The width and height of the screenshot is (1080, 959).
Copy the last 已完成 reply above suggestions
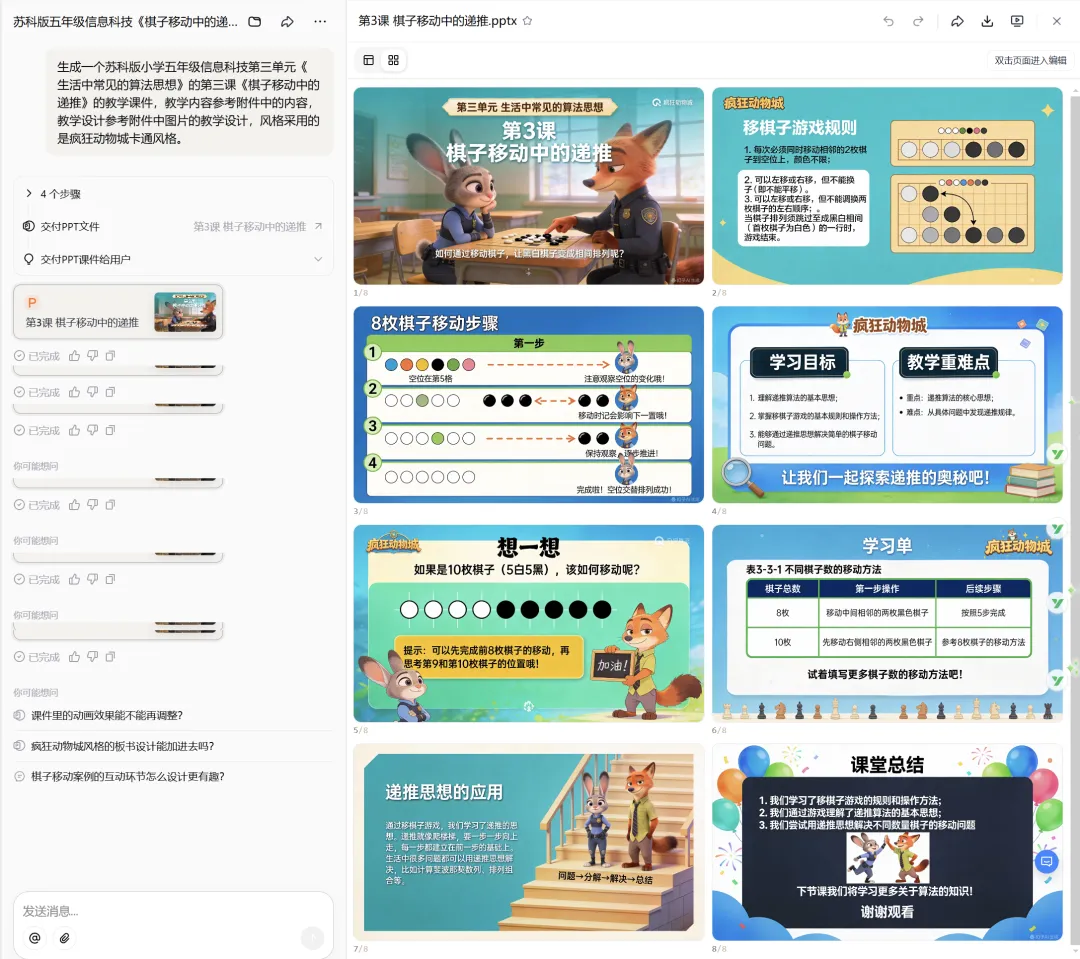(110, 657)
